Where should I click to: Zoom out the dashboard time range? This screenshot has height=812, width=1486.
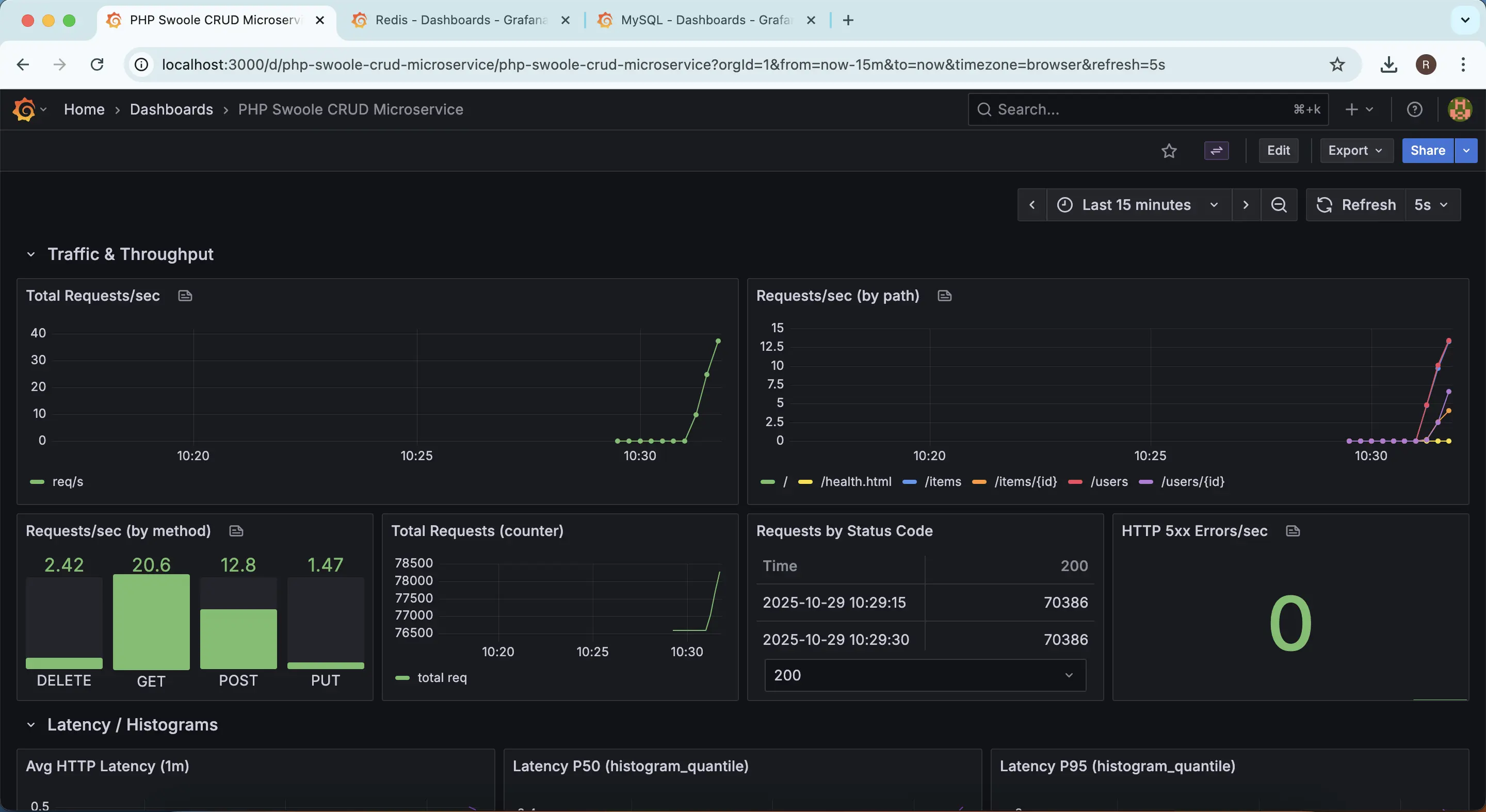point(1280,205)
